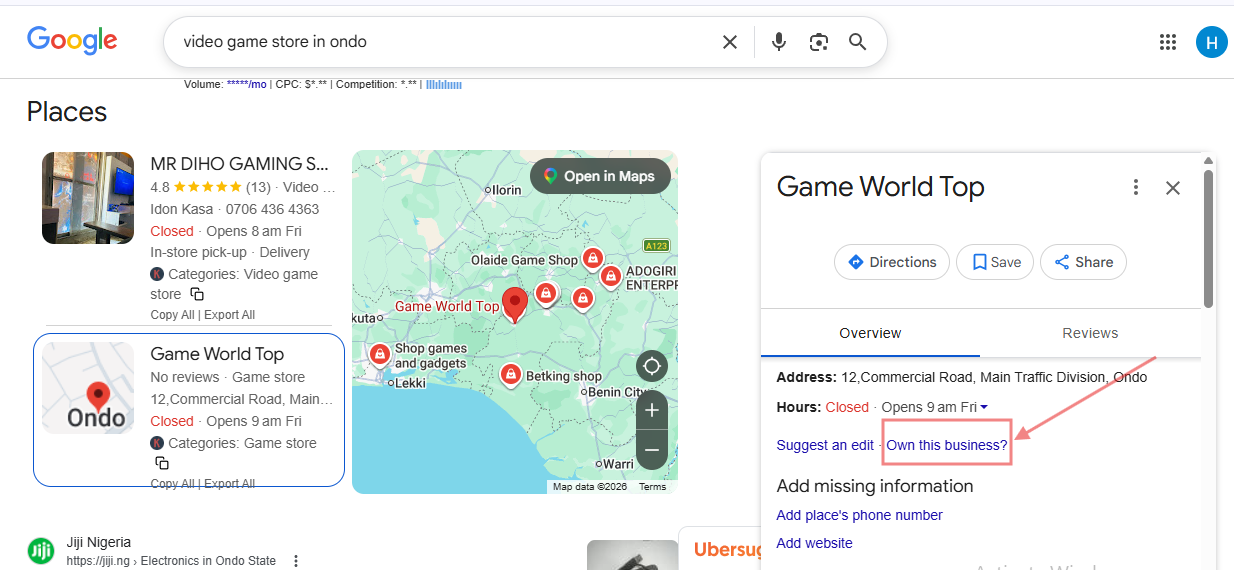The width and height of the screenshot is (1234, 570).
Task: Click the Lekki label on map
Action: click(410, 383)
